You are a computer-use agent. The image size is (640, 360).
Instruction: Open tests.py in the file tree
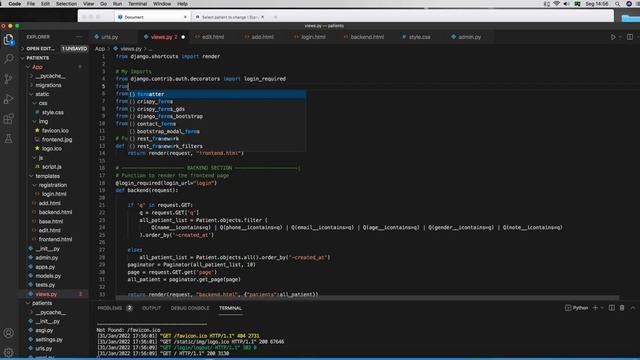45,285
